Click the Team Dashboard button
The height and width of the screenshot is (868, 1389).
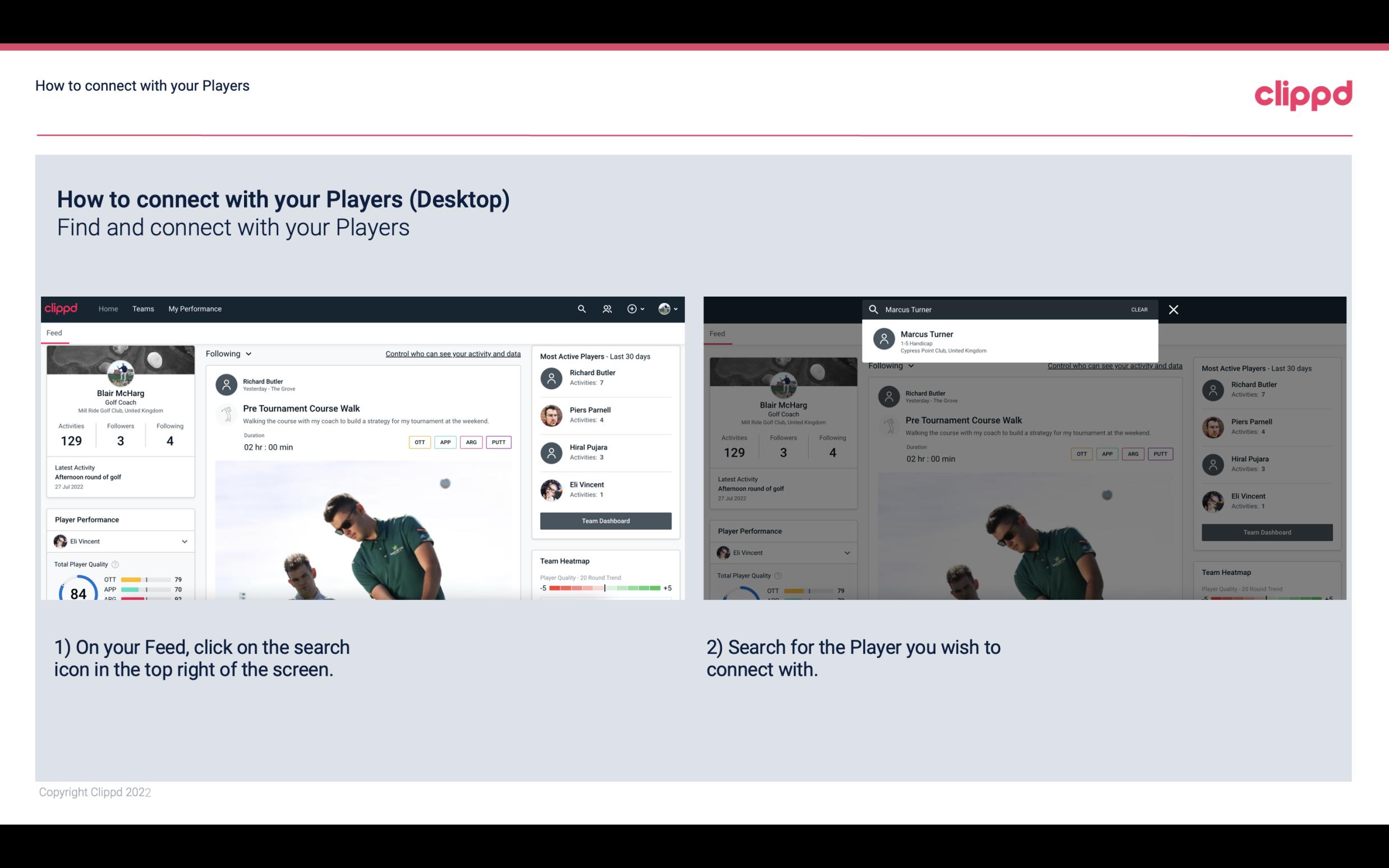pyautogui.click(x=605, y=520)
